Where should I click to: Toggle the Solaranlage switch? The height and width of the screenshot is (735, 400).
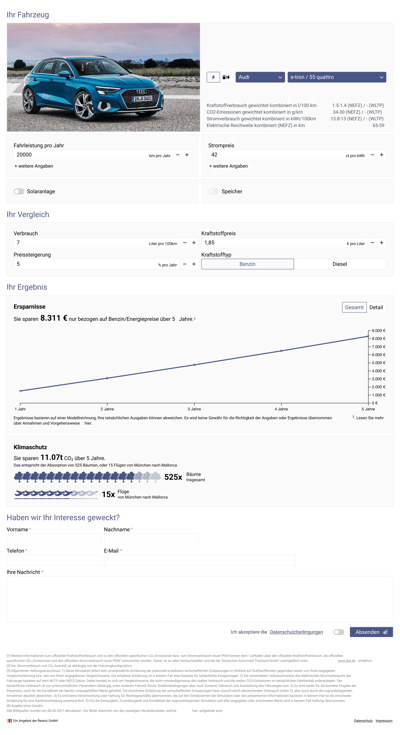[x=19, y=191]
